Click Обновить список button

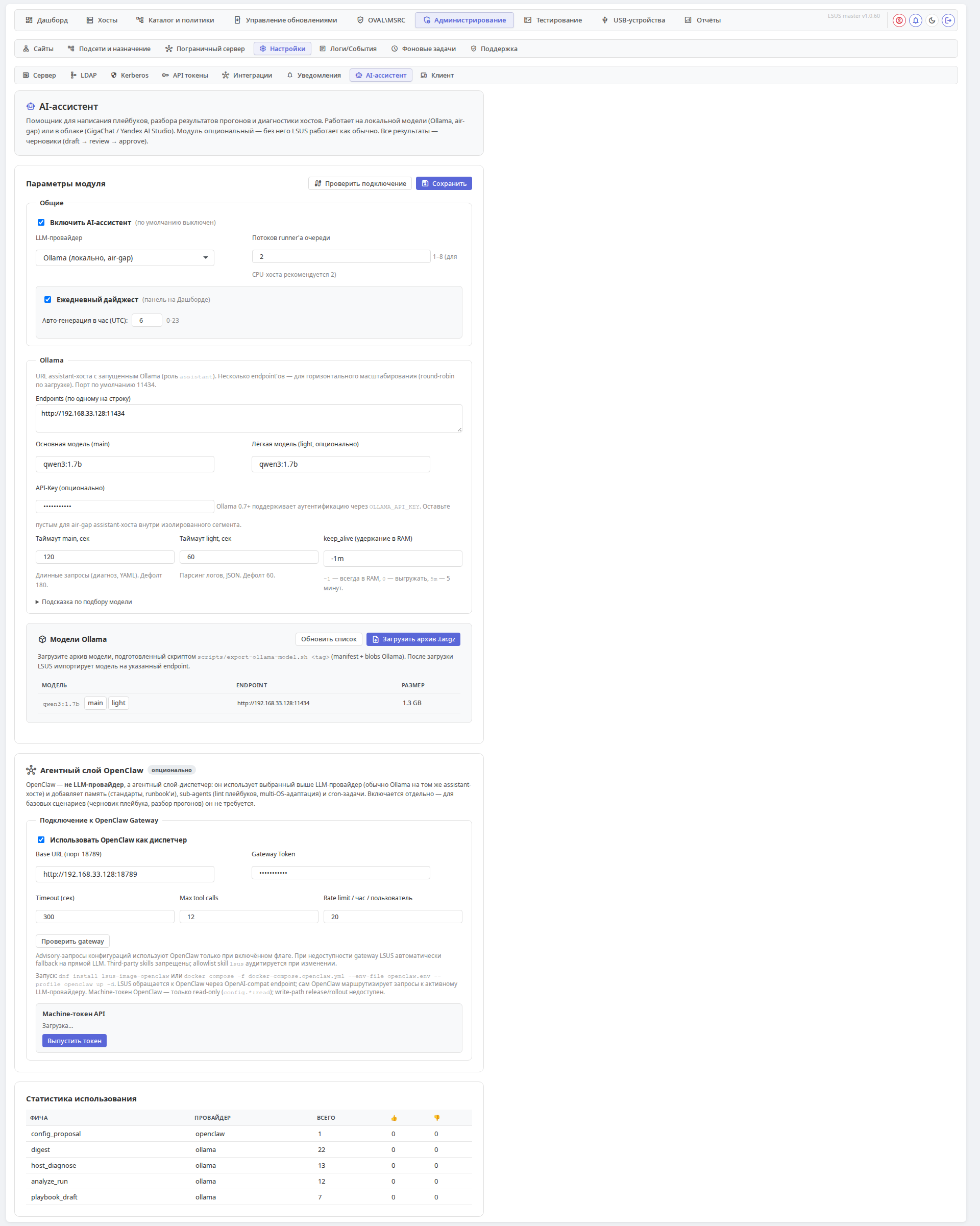click(329, 639)
